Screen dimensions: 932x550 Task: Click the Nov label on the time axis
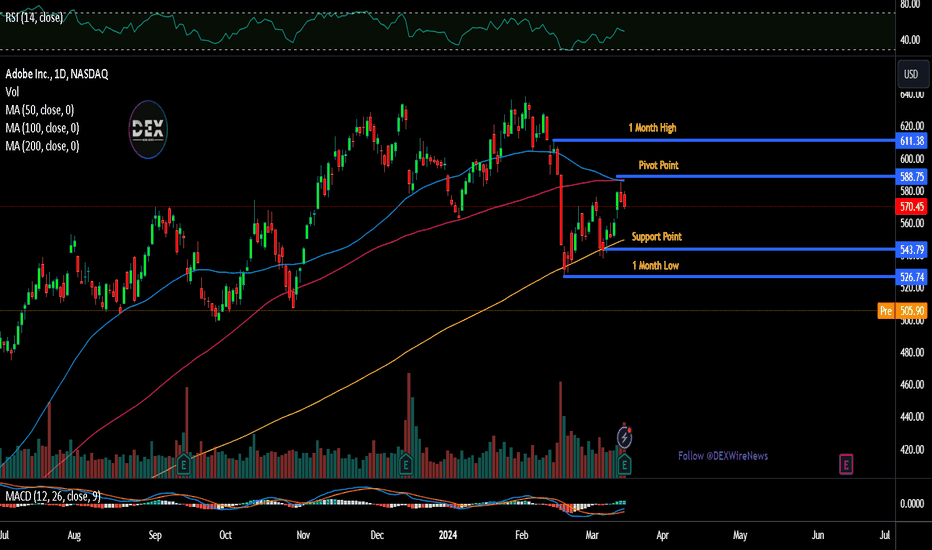tap(303, 535)
